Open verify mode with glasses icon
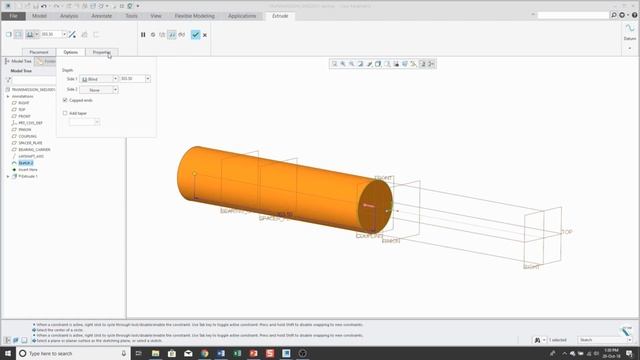 pos(182,35)
